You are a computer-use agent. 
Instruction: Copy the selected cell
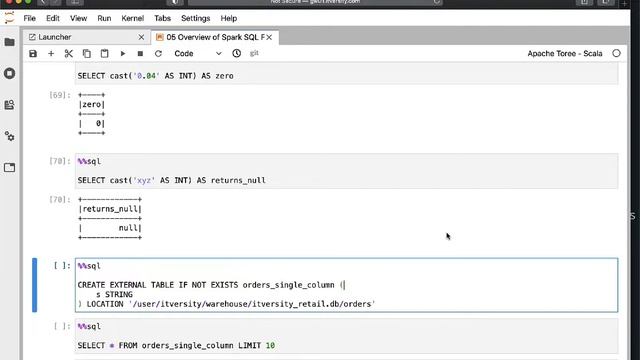pyautogui.click(x=87, y=53)
